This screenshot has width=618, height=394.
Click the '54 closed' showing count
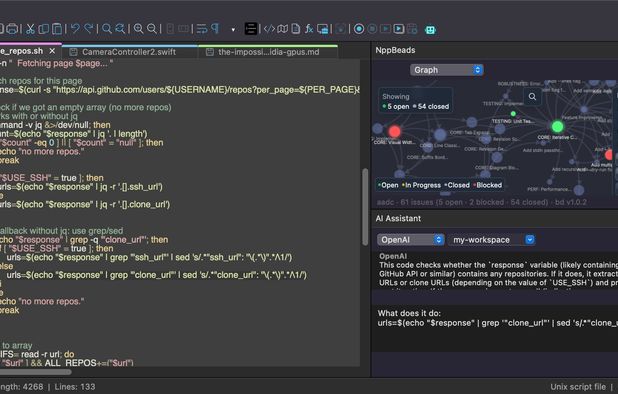coord(431,106)
